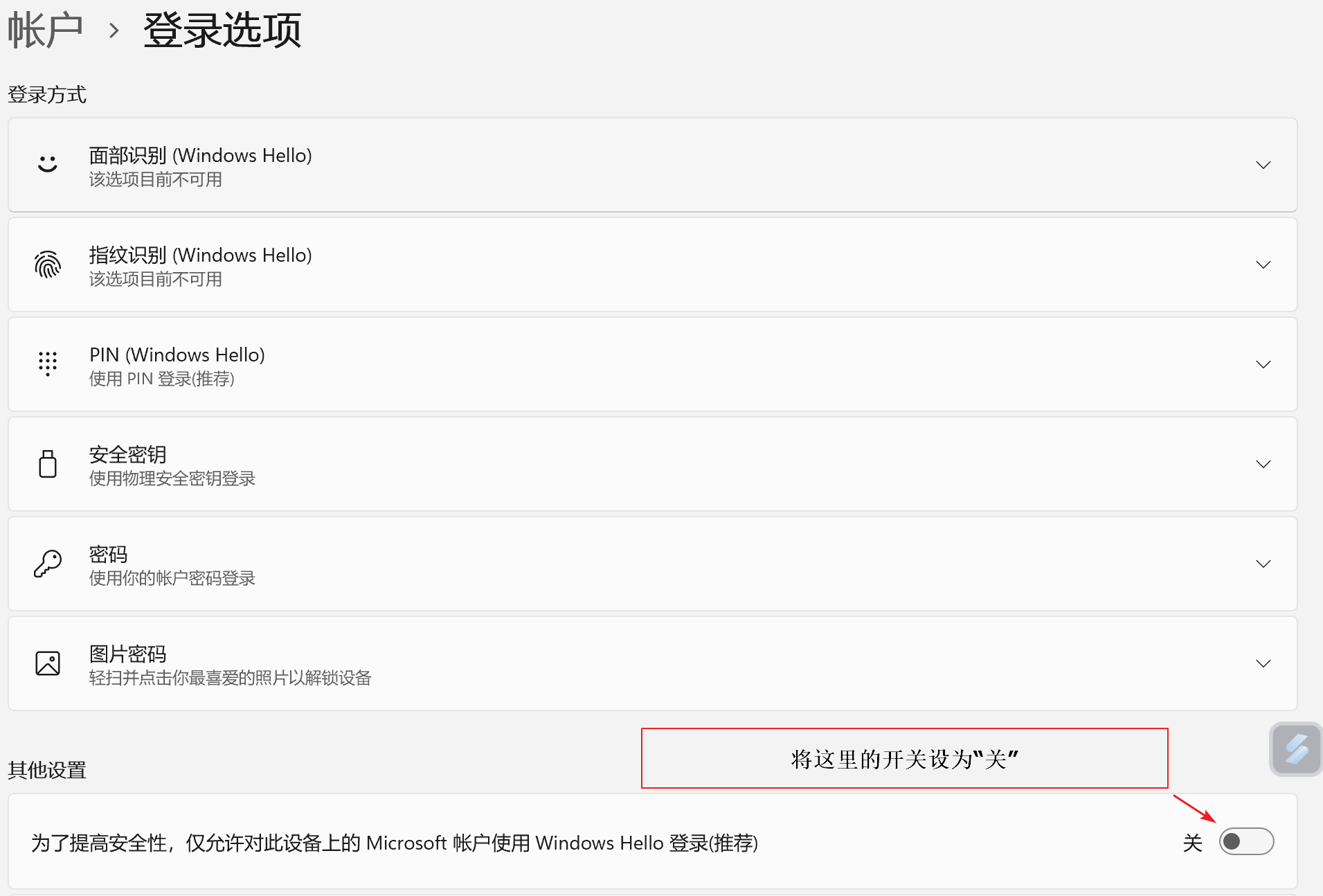Click the 登录方式 section heading
Screen dimensions: 1323x896
47,95
